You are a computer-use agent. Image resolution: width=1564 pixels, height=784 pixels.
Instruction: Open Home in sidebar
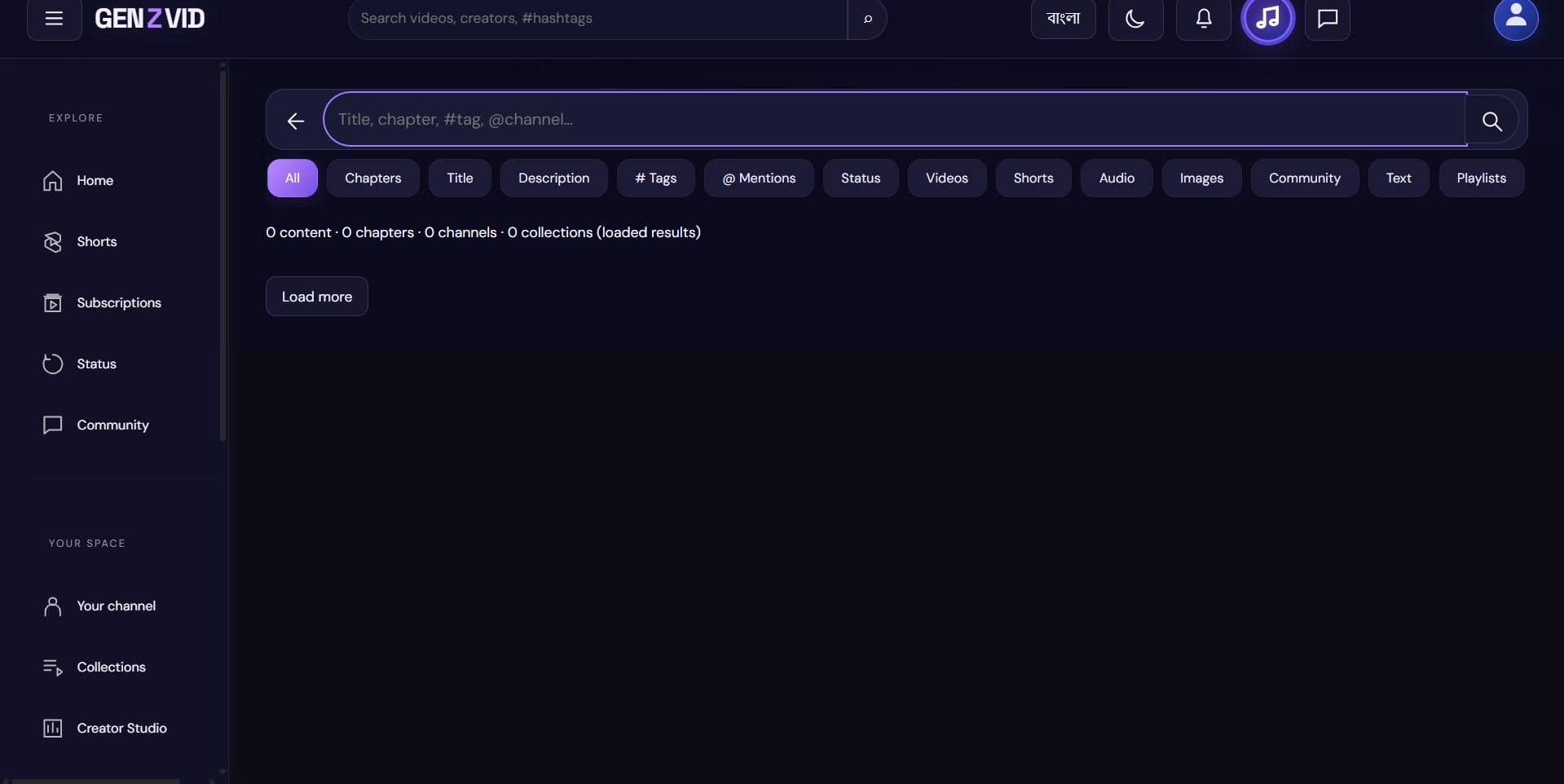[124, 181]
